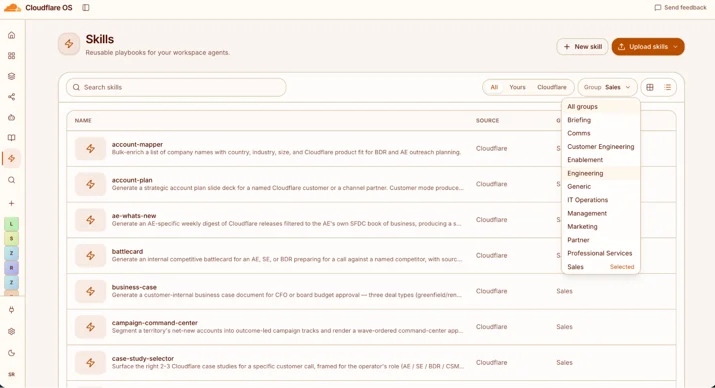Choose Partner group
The height and width of the screenshot is (388, 715).
pos(601,240)
